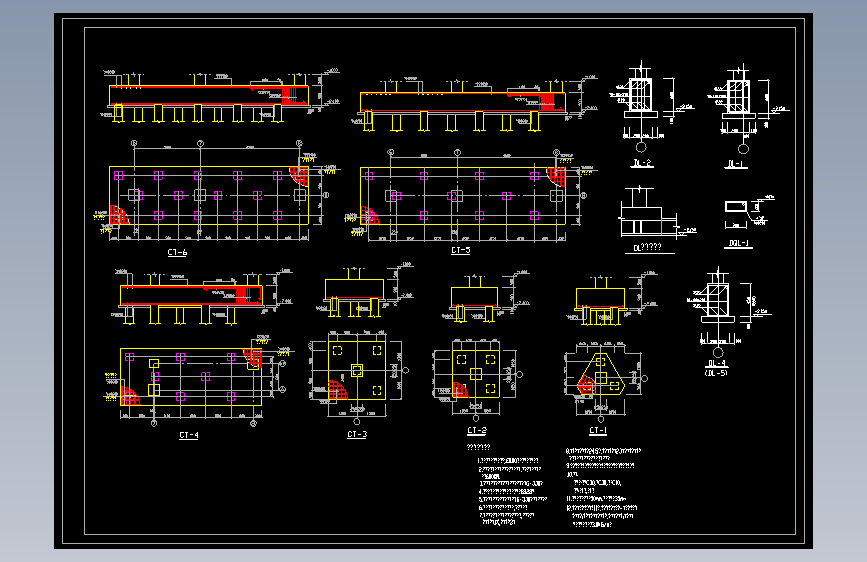The height and width of the screenshot is (562, 867).
Task: Select the CT-4 drawing title label
Action: pos(189,435)
